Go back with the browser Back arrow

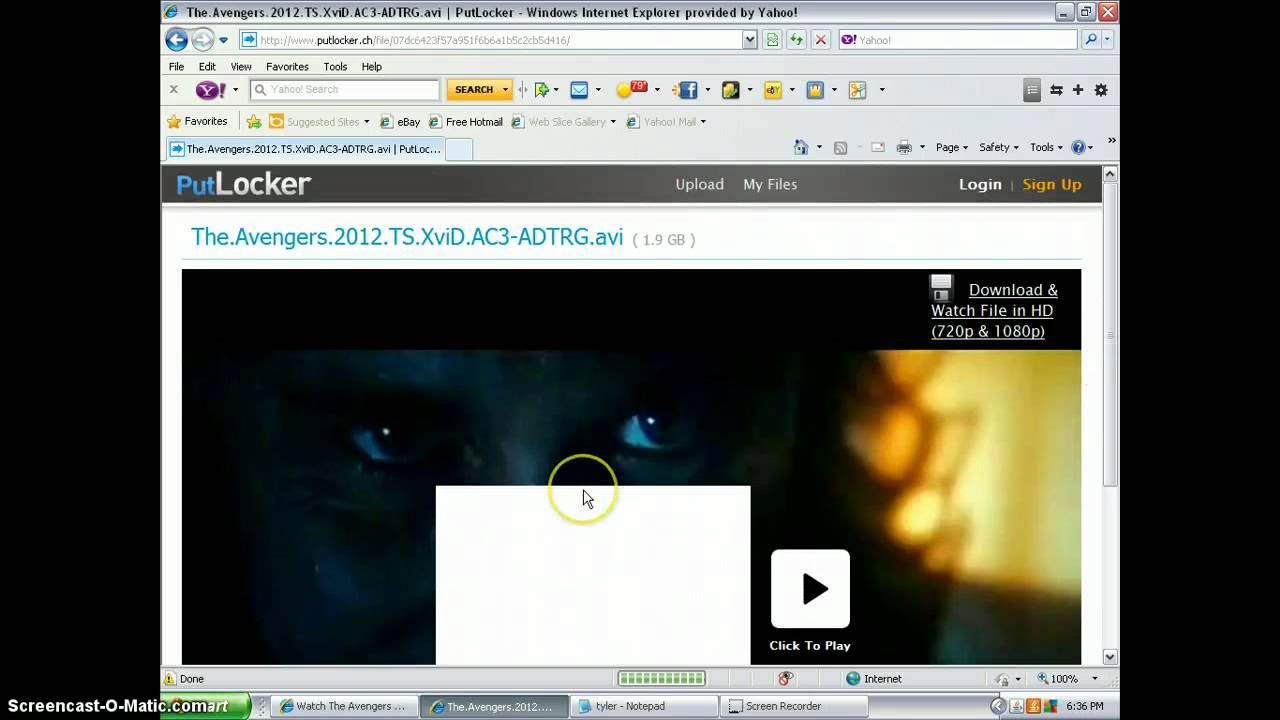[177, 40]
